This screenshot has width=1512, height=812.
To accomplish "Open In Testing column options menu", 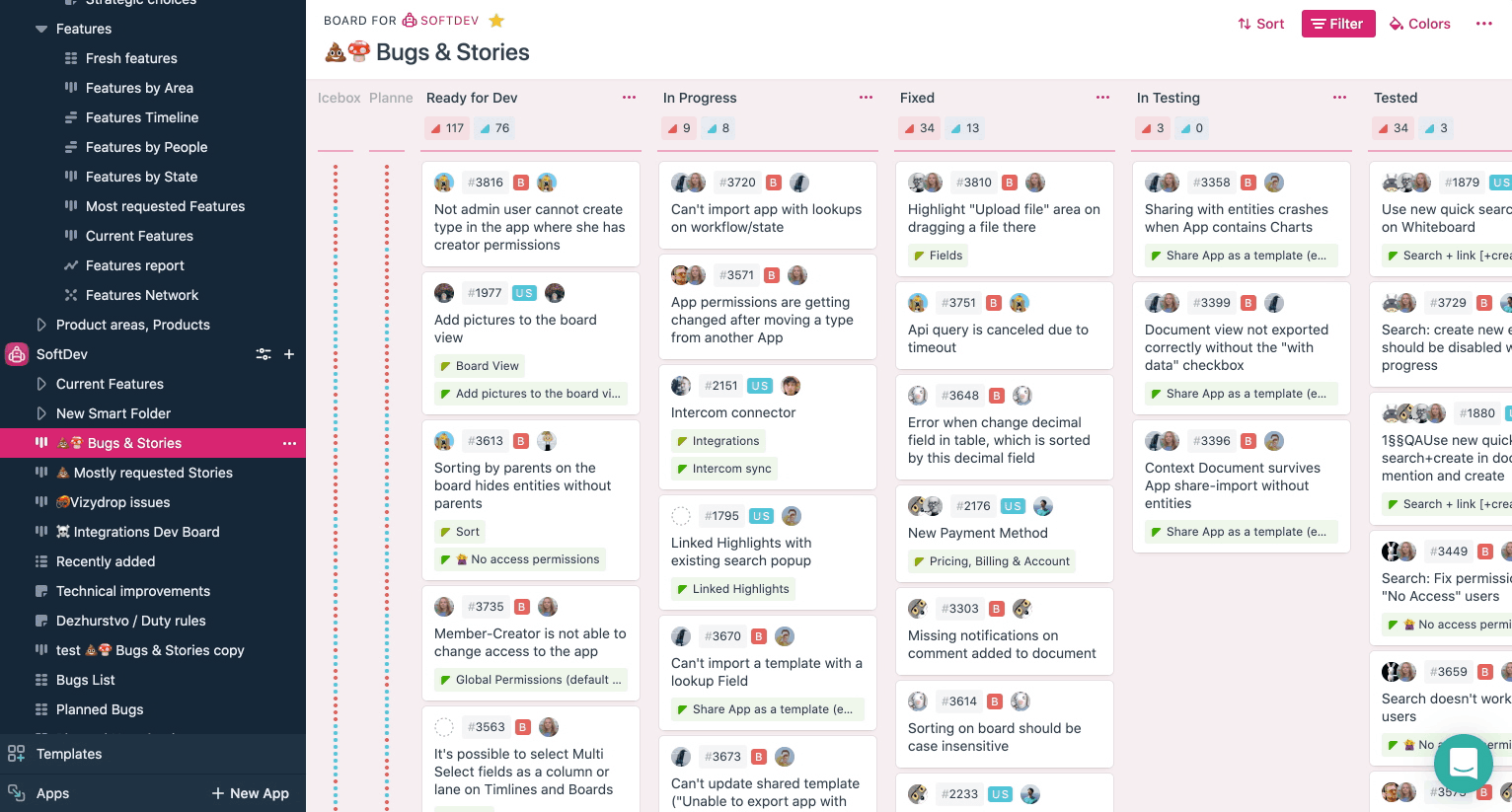I will (1339, 98).
